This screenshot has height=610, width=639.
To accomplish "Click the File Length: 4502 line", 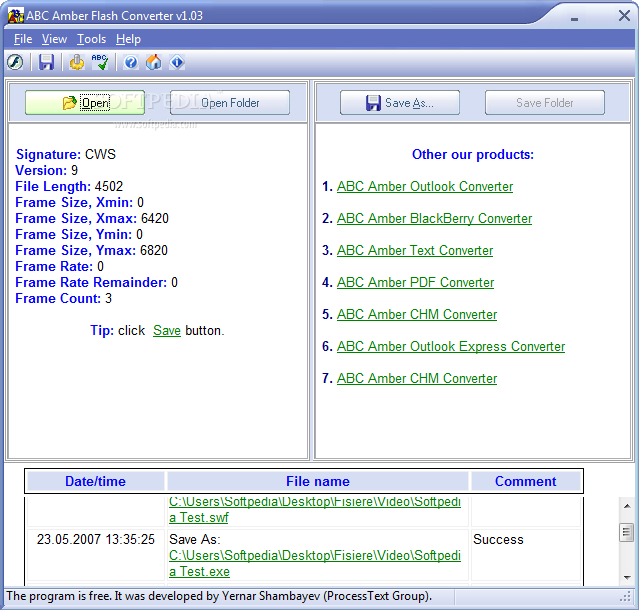I will pos(69,187).
